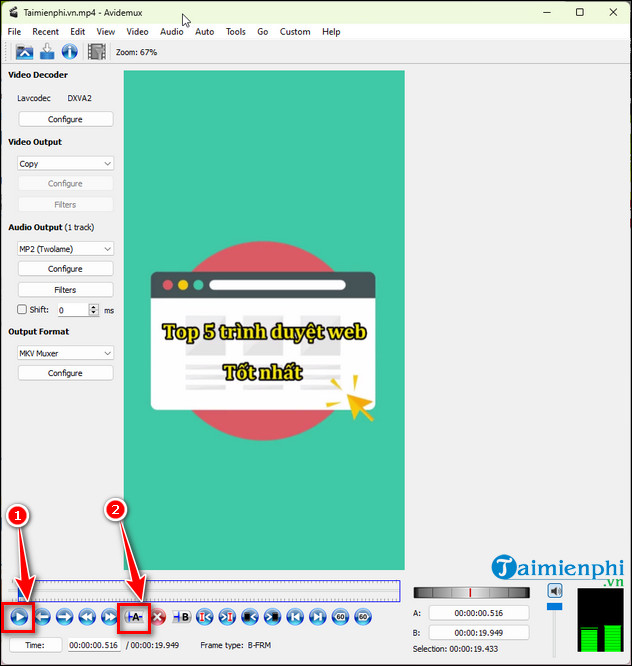Click the red delete selection icon

coord(157,617)
